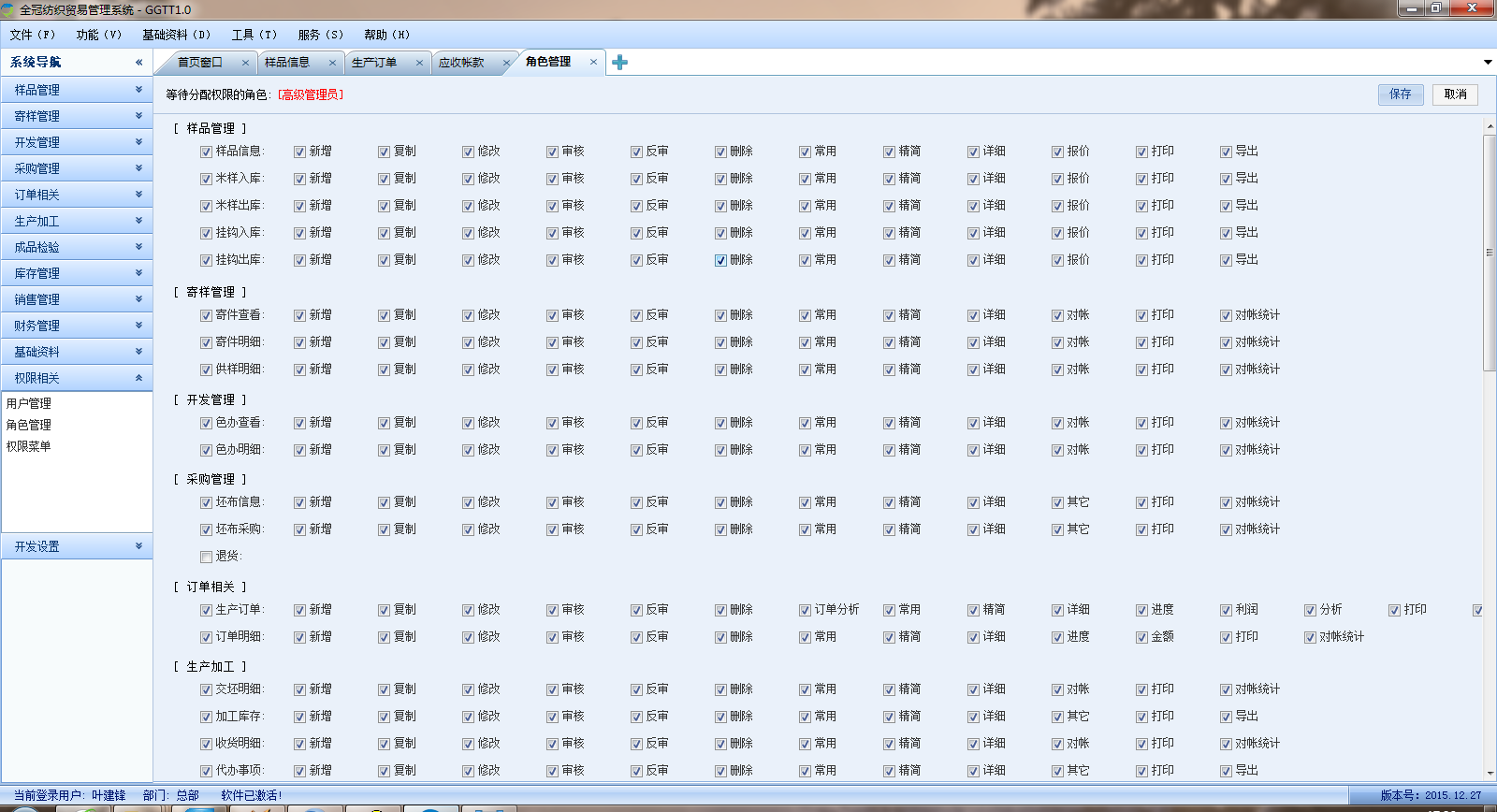Open the 文件 (F) menu
This screenshot has height=812, width=1497.
(x=33, y=35)
